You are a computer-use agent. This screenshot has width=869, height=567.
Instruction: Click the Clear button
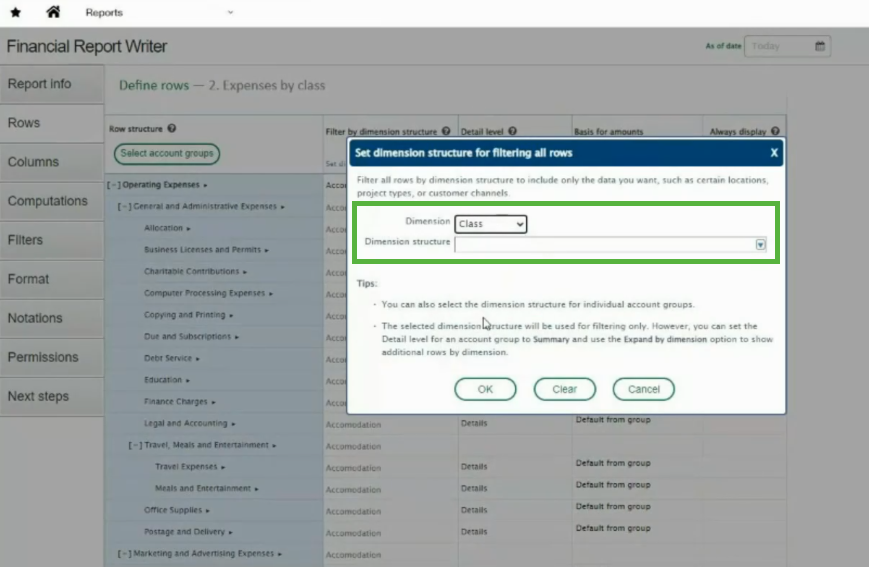pyautogui.click(x=564, y=389)
